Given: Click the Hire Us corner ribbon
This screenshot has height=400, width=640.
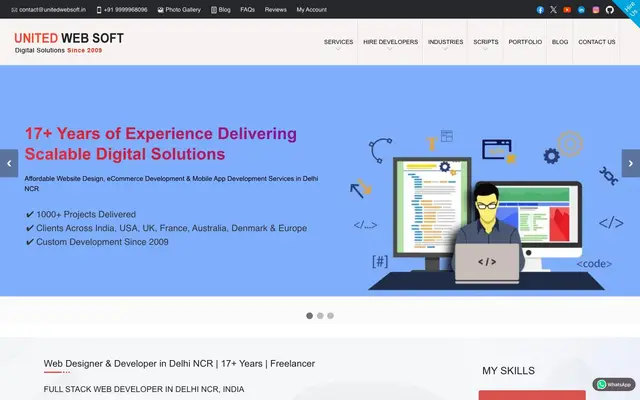Looking at the screenshot, I should pyautogui.click(x=630, y=9).
